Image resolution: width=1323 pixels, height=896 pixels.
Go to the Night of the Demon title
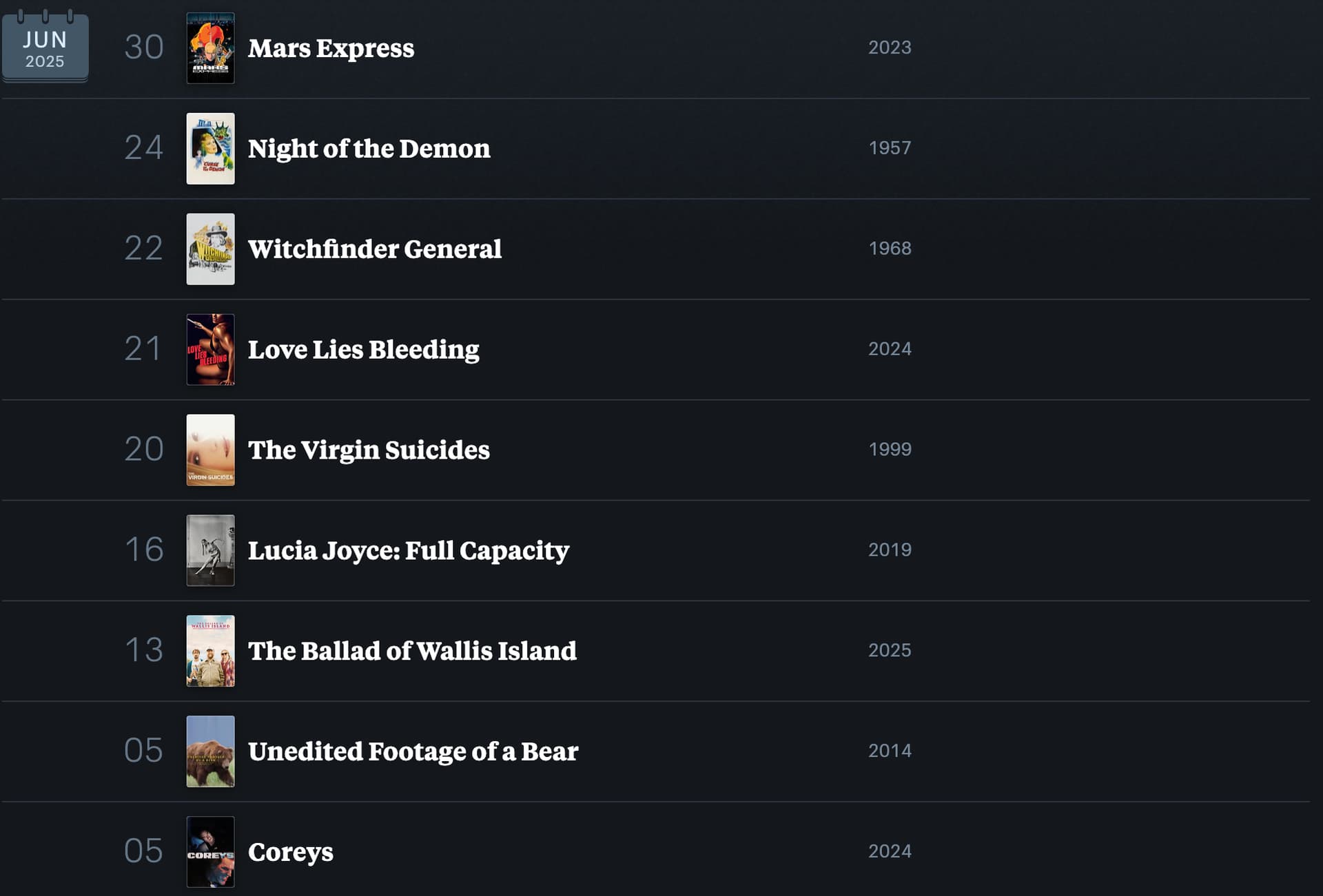(x=369, y=149)
